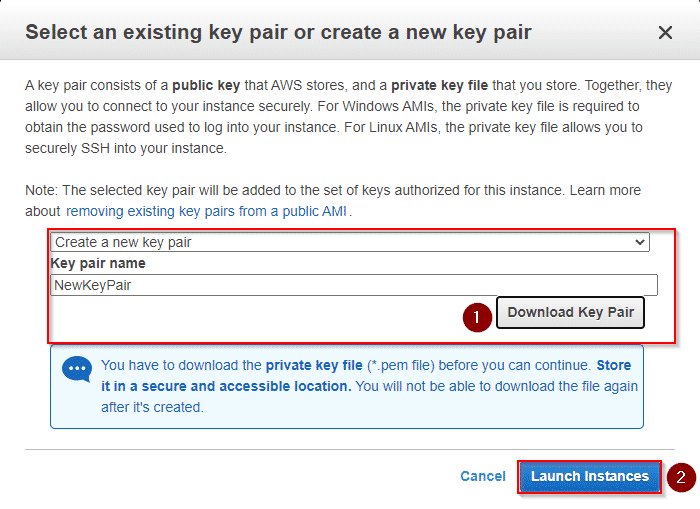Open the 'Create a new key pair' combo box
The height and width of the screenshot is (509, 700).
pyautogui.click(x=350, y=242)
